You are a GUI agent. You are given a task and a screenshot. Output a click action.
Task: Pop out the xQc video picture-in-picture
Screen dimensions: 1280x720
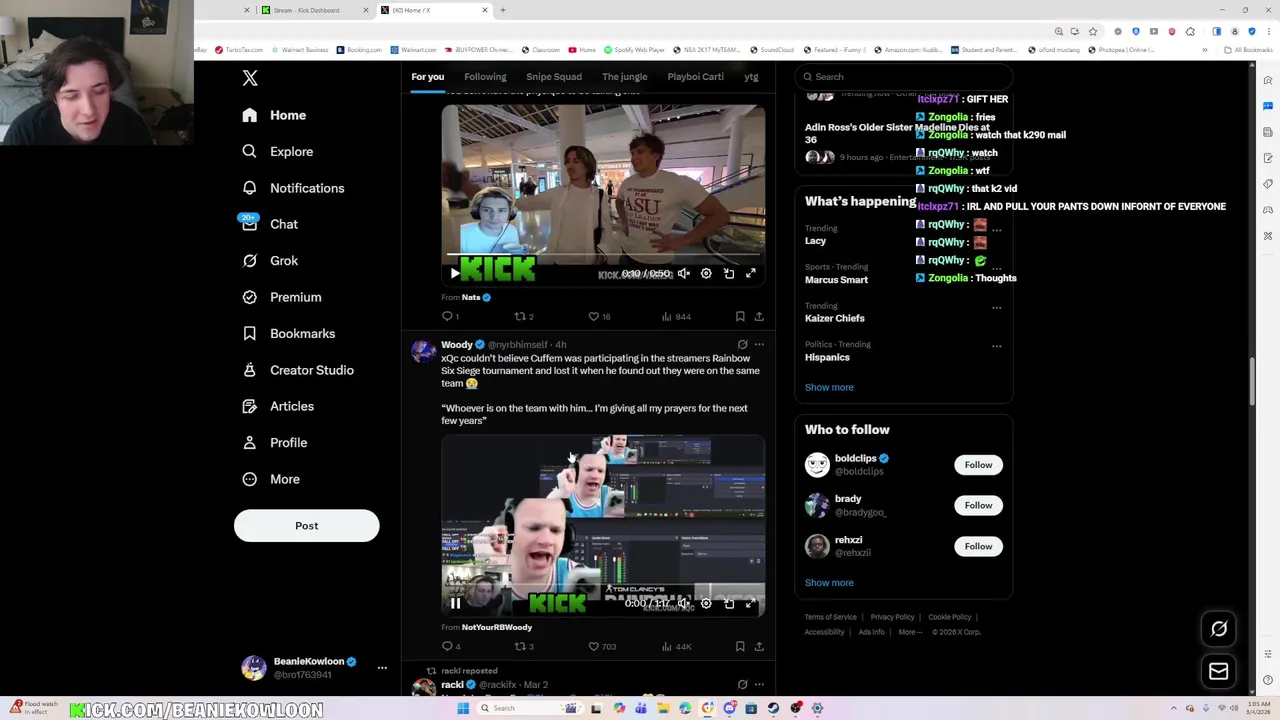(x=729, y=603)
